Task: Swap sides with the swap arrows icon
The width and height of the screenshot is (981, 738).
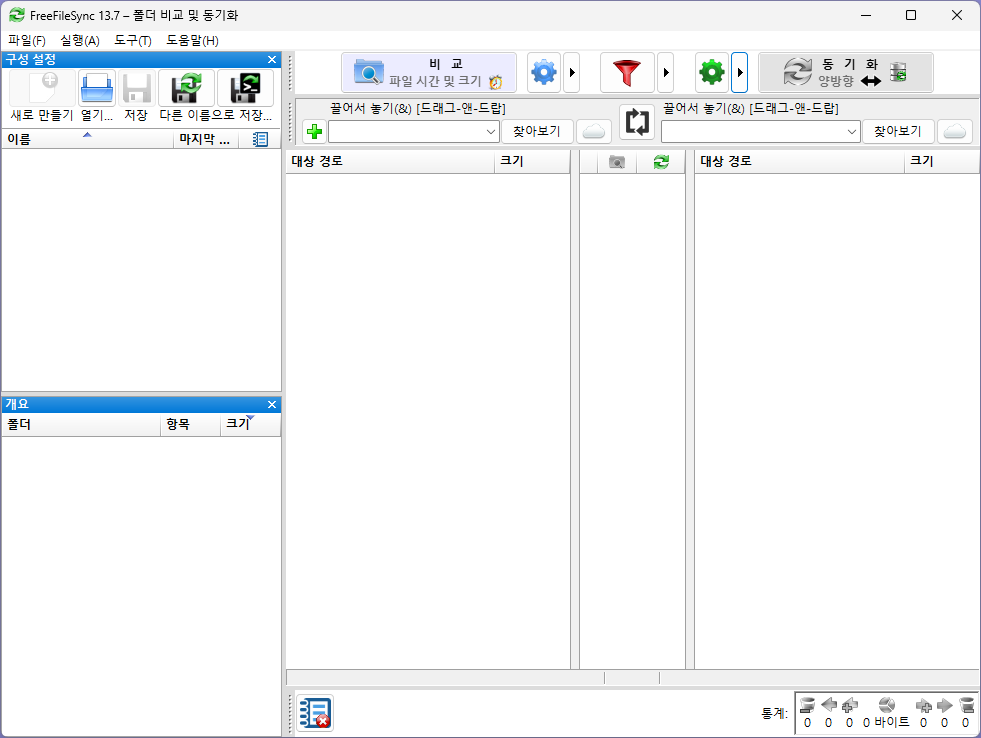Action: [637, 121]
